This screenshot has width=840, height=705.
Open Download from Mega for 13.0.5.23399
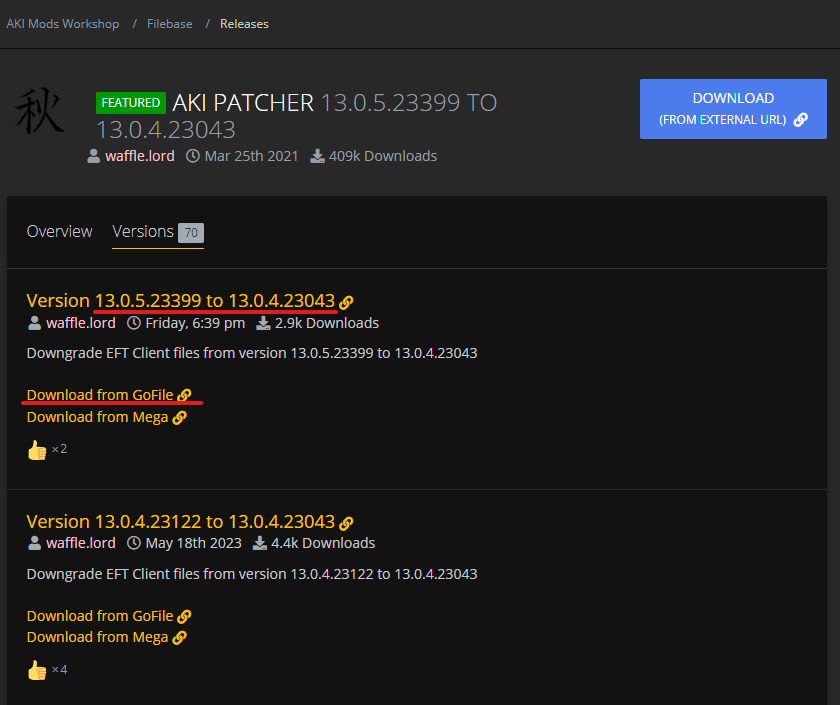98,417
